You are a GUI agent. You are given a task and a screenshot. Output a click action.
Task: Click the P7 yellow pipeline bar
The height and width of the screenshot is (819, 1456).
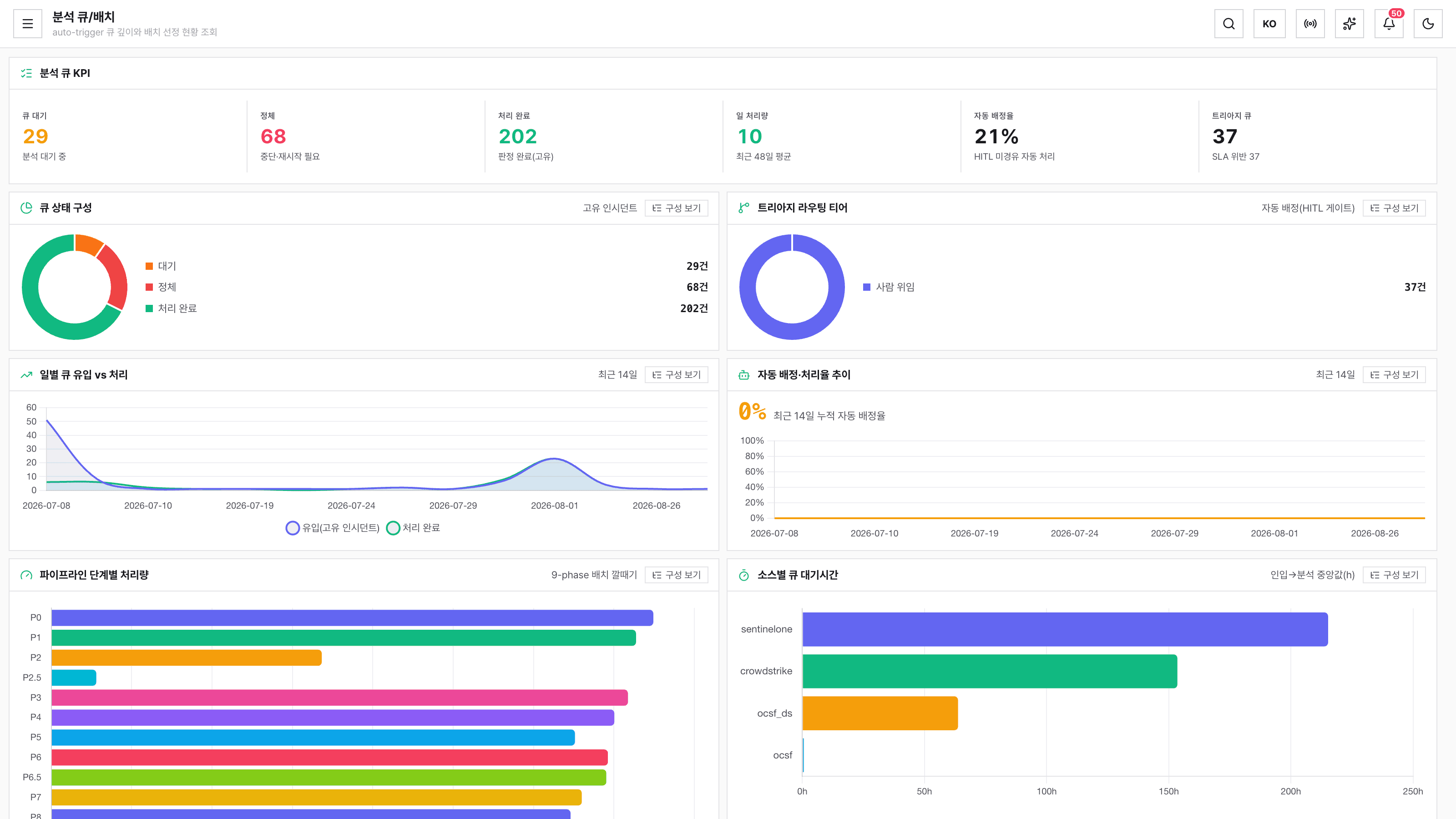[x=317, y=797]
